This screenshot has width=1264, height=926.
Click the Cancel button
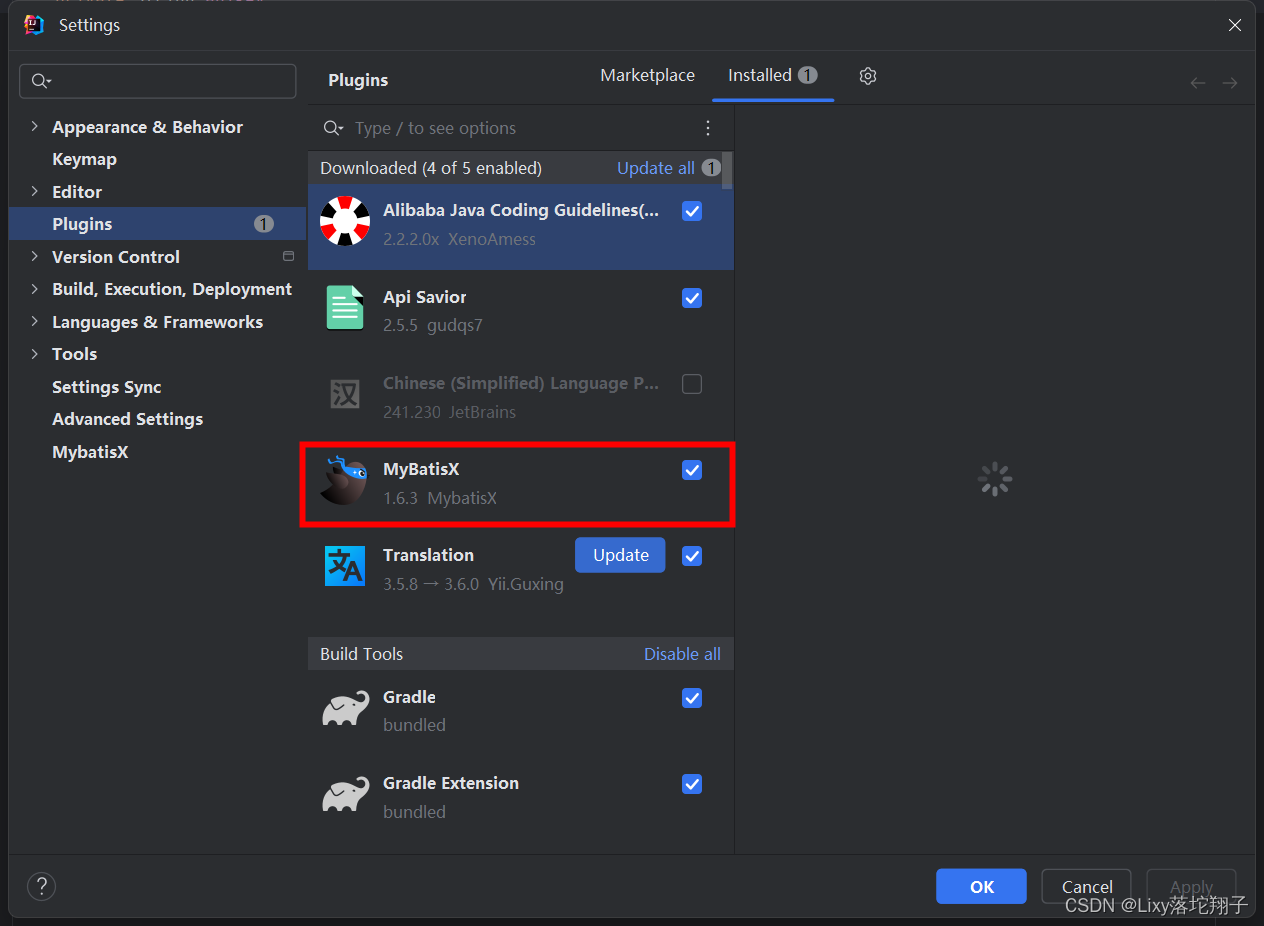(1087, 887)
